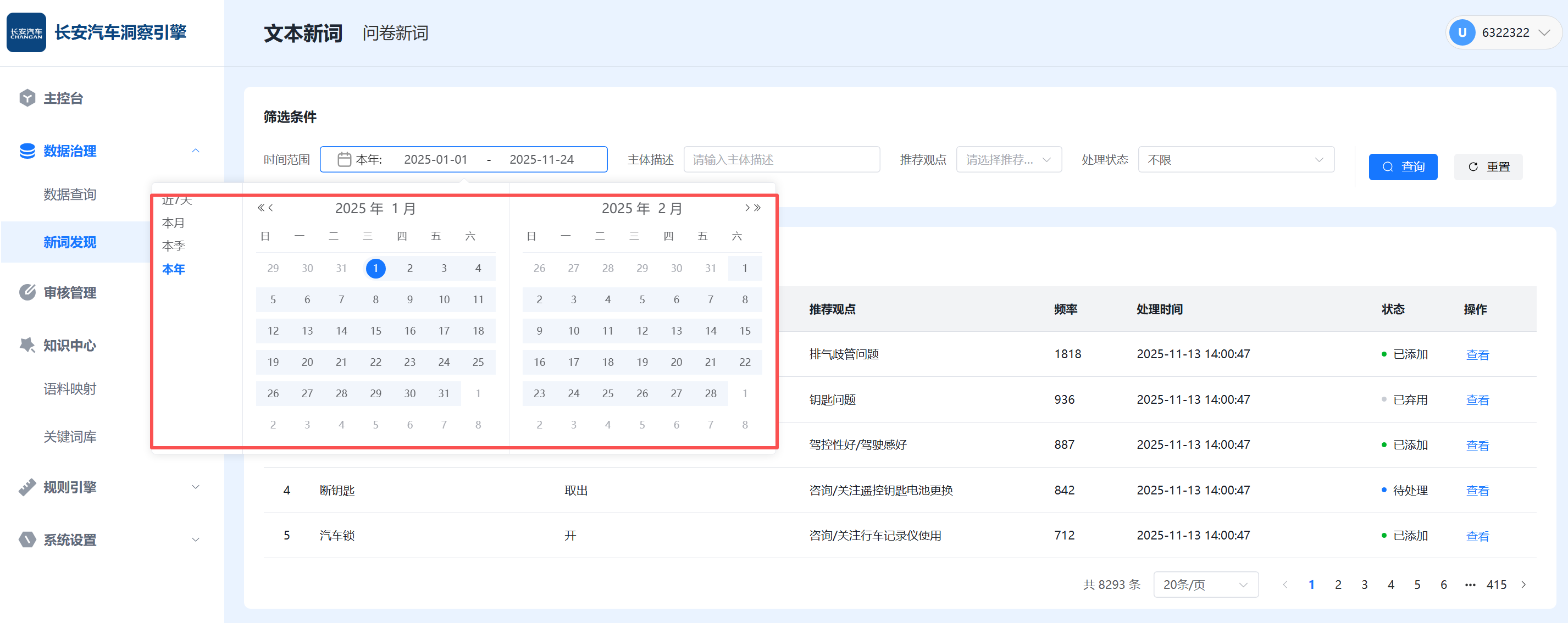Open the 处理状态 dropdown

1235,159
